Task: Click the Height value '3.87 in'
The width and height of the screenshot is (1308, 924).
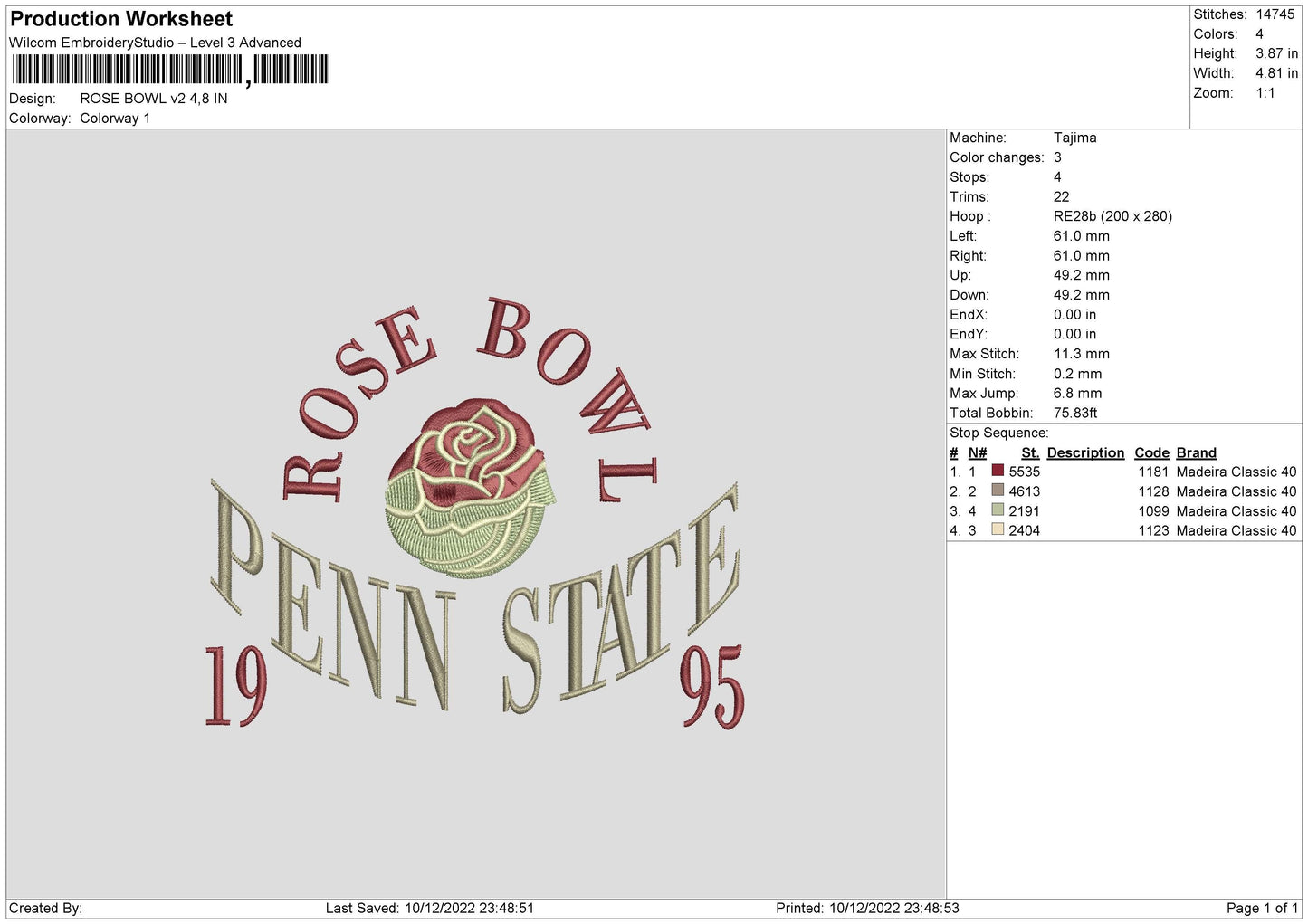Action: click(1276, 54)
